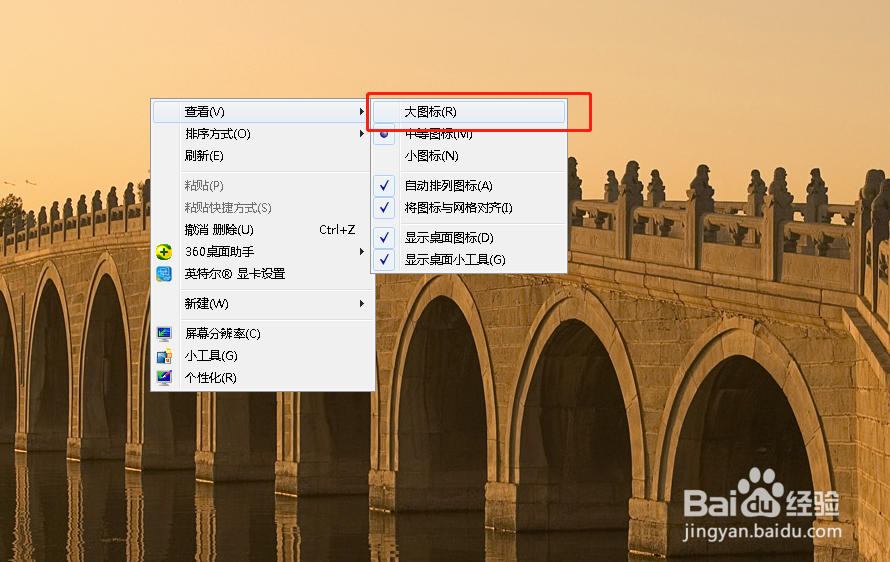The width and height of the screenshot is (890, 562).
Task: Toggle 自动排列图标(A) checkmark
Action: (x=384, y=186)
